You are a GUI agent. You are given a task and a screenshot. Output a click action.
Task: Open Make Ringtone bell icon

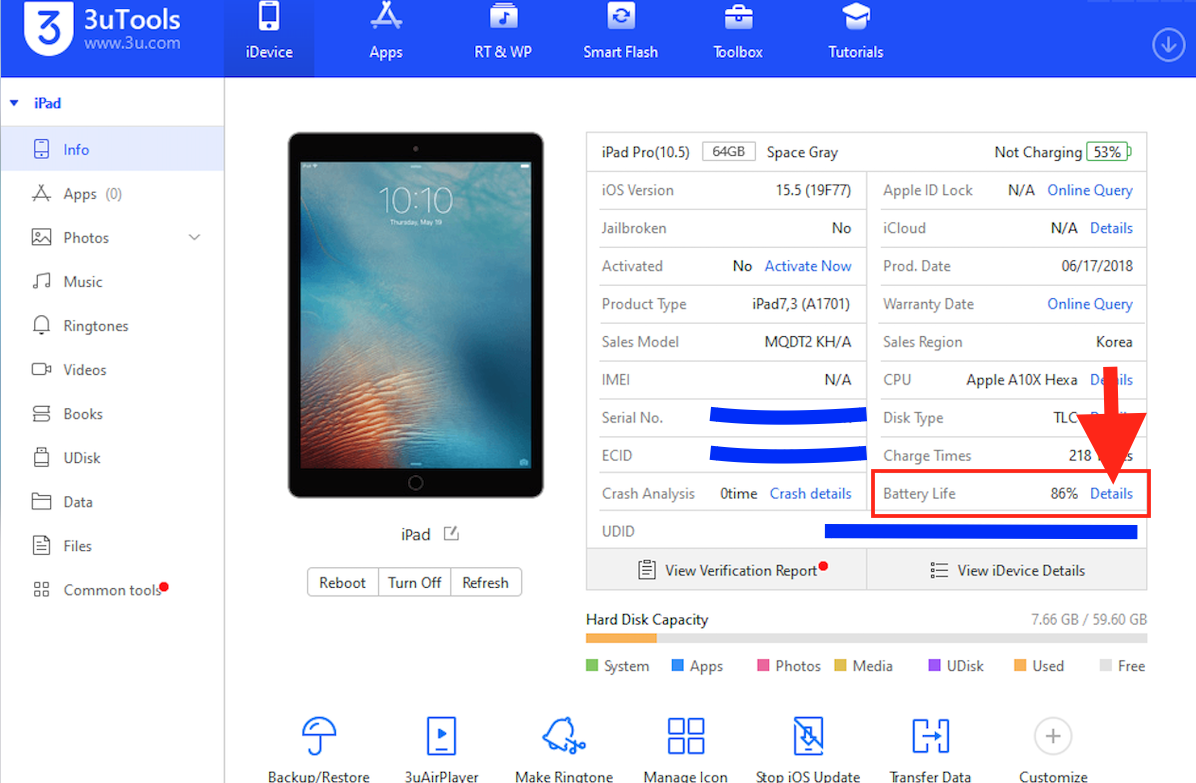pyautogui.click(x=564, y=736)
